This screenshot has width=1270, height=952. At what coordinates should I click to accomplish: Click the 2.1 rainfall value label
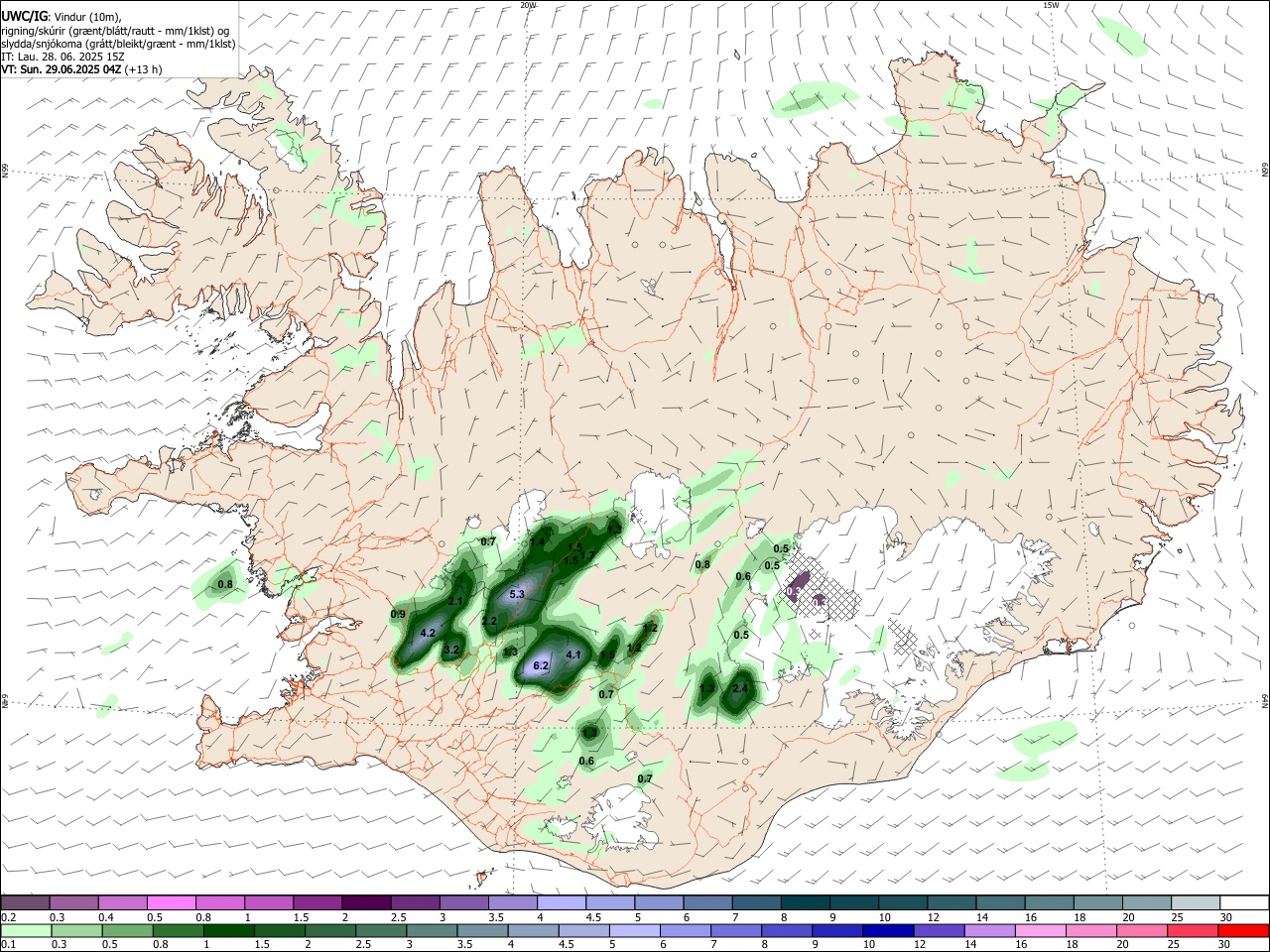tap(456, 601)
